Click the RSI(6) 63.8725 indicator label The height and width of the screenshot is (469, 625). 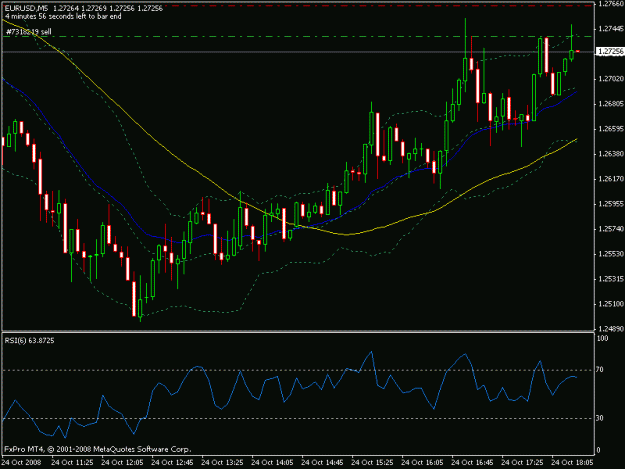29,341
